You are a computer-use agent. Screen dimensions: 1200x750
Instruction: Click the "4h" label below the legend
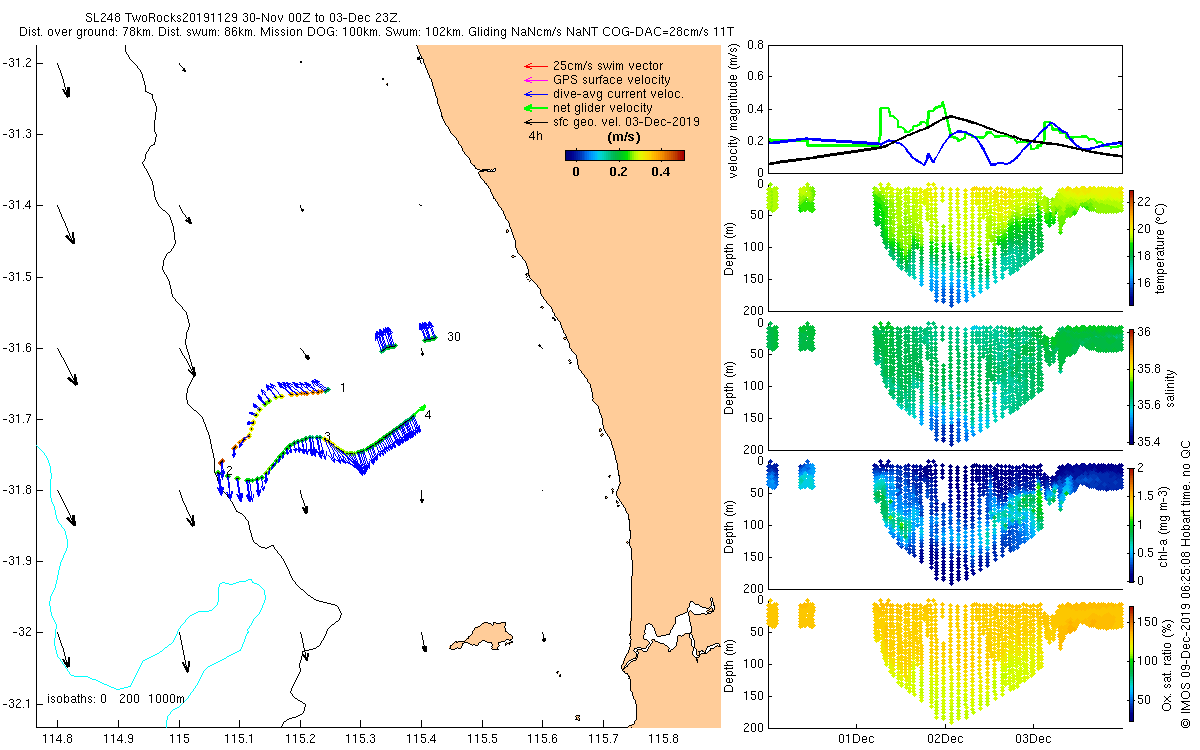pos(536,135)
